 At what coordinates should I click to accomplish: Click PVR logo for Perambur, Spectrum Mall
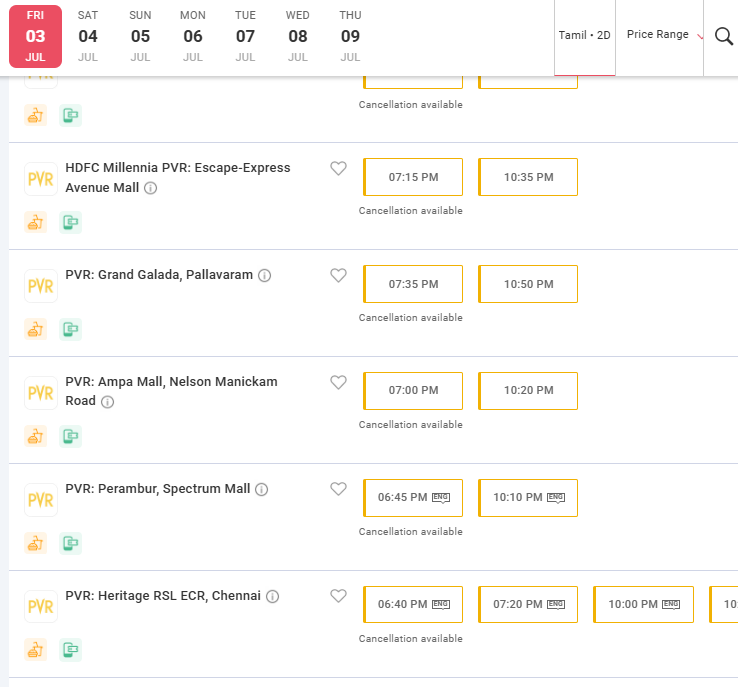[x=41, y=499]
